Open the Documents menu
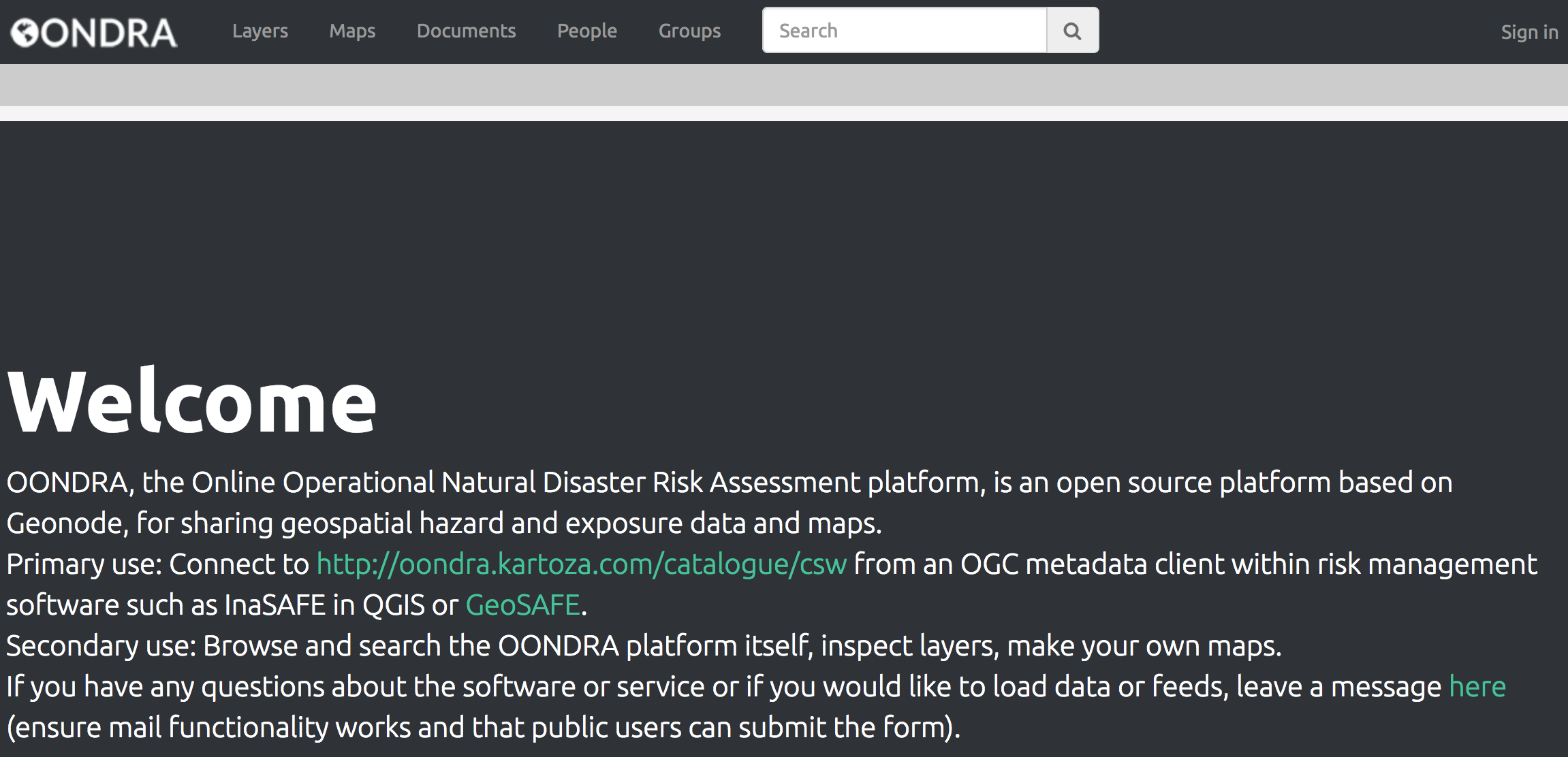This screenshot has width=1568, height=757. click(467, 31)
